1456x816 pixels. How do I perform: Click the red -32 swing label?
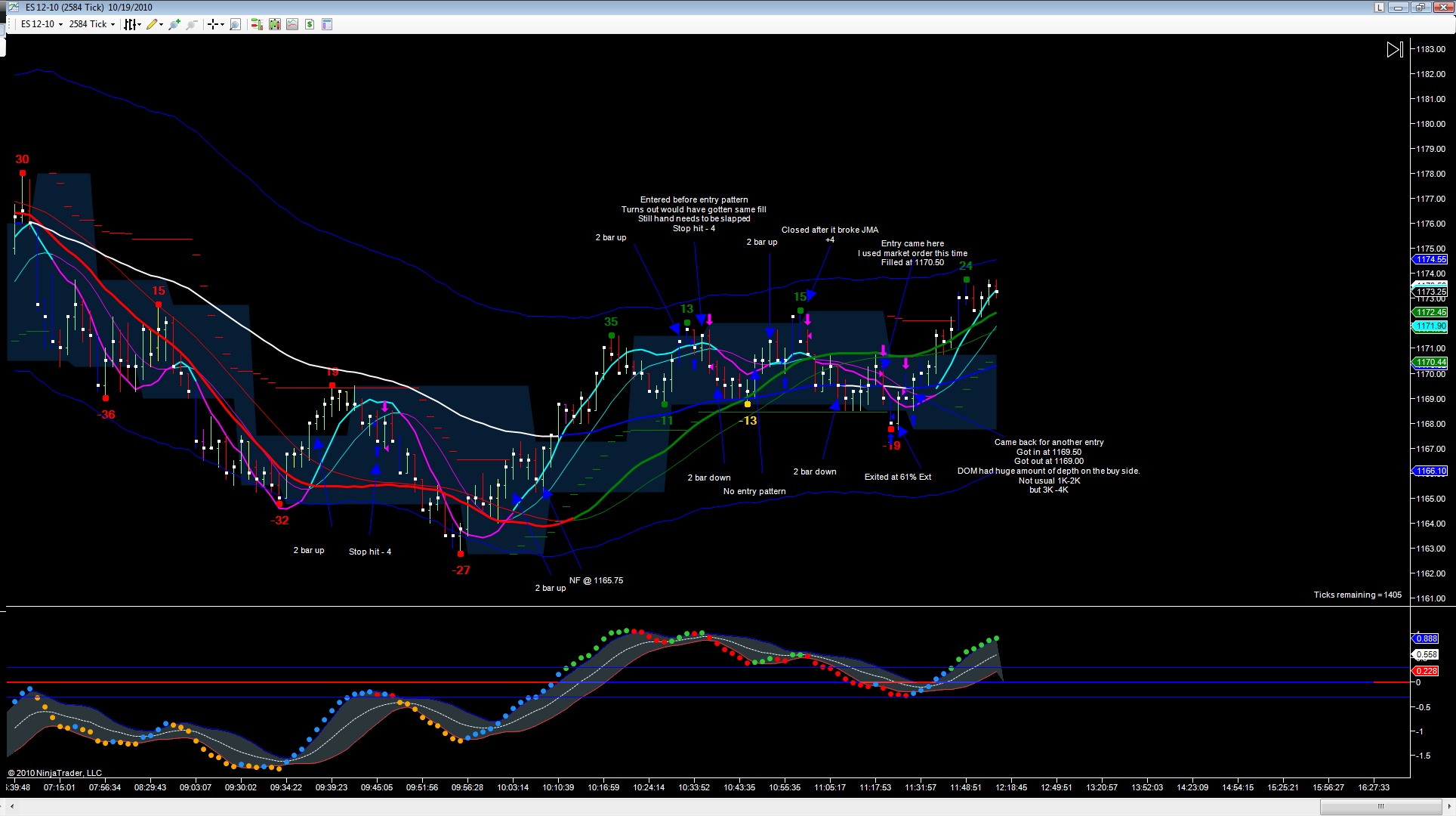click(x=279, y=521)
